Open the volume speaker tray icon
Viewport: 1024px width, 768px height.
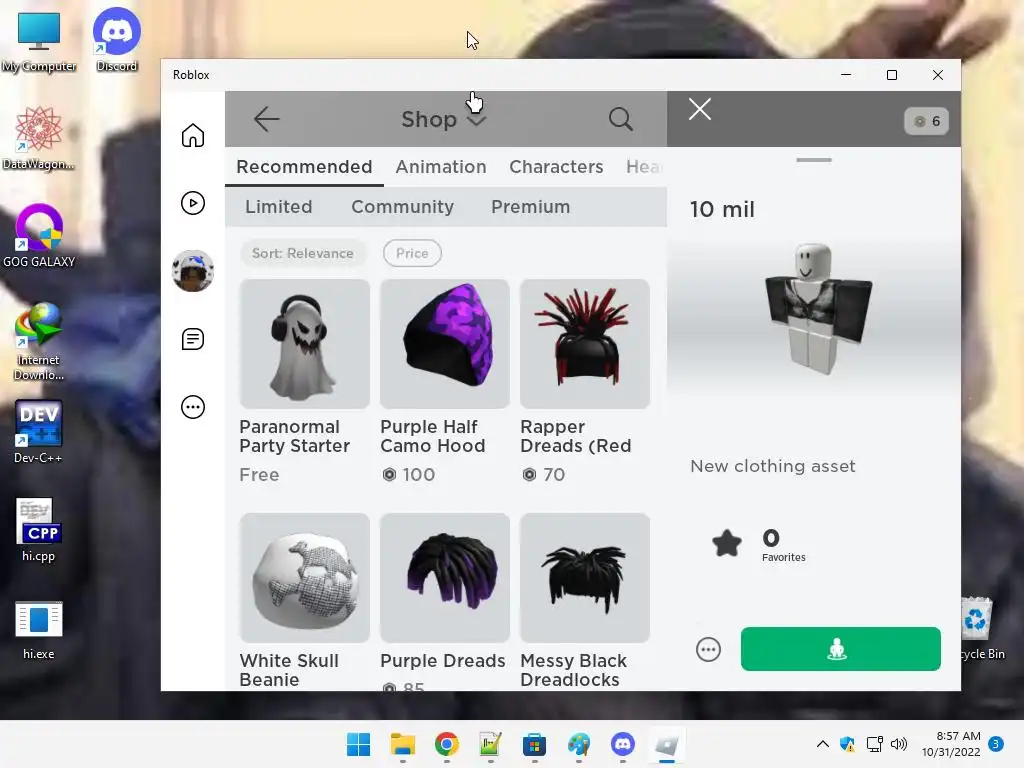pos(899,744)
